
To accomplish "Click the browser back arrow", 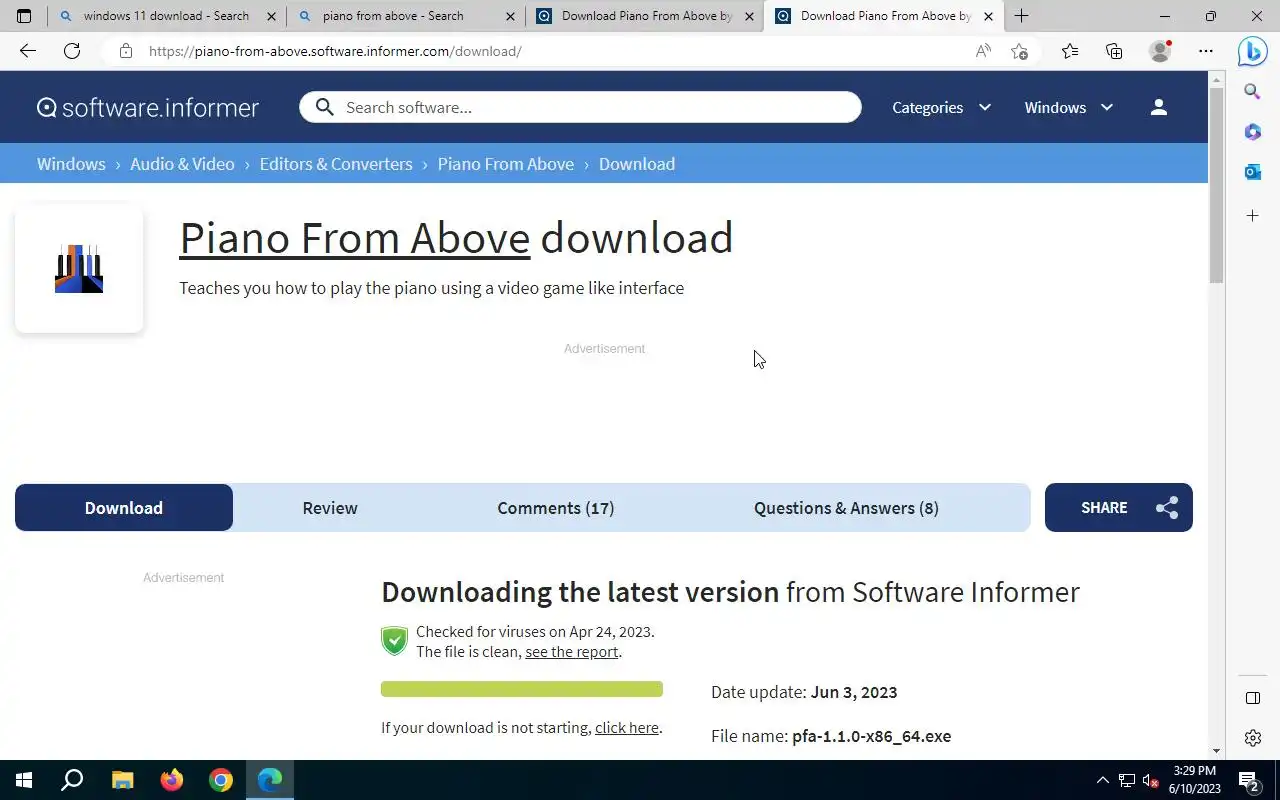I will pyautogui.click(x=28, y=51).
